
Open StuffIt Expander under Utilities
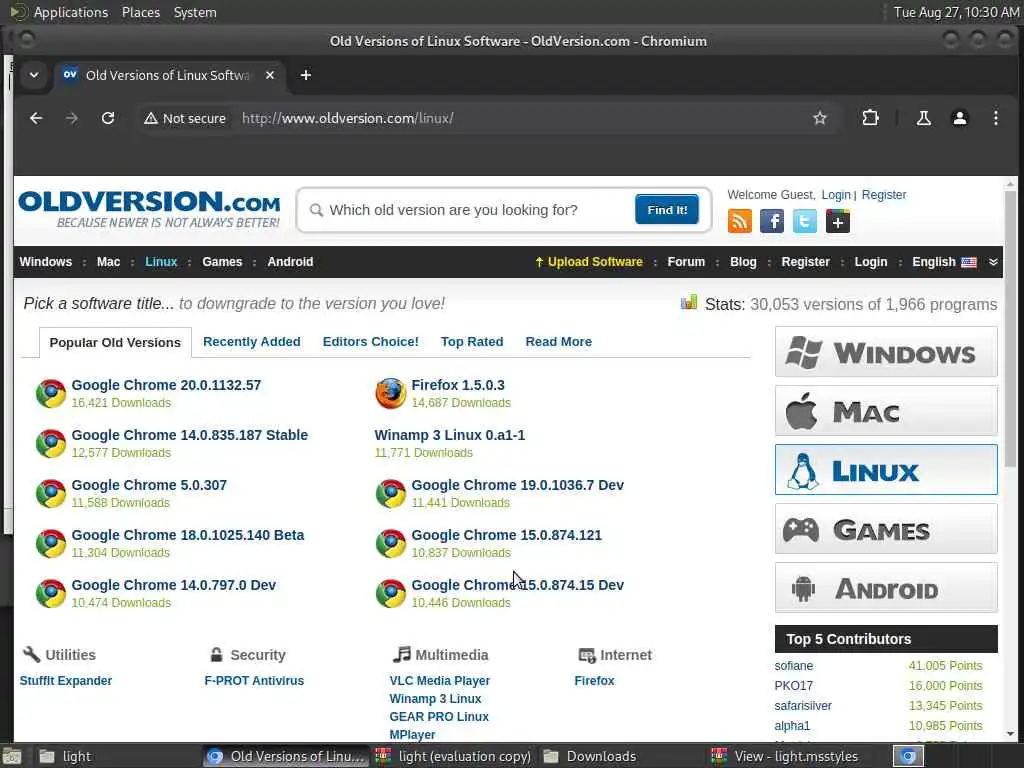(x=65, y=680)
